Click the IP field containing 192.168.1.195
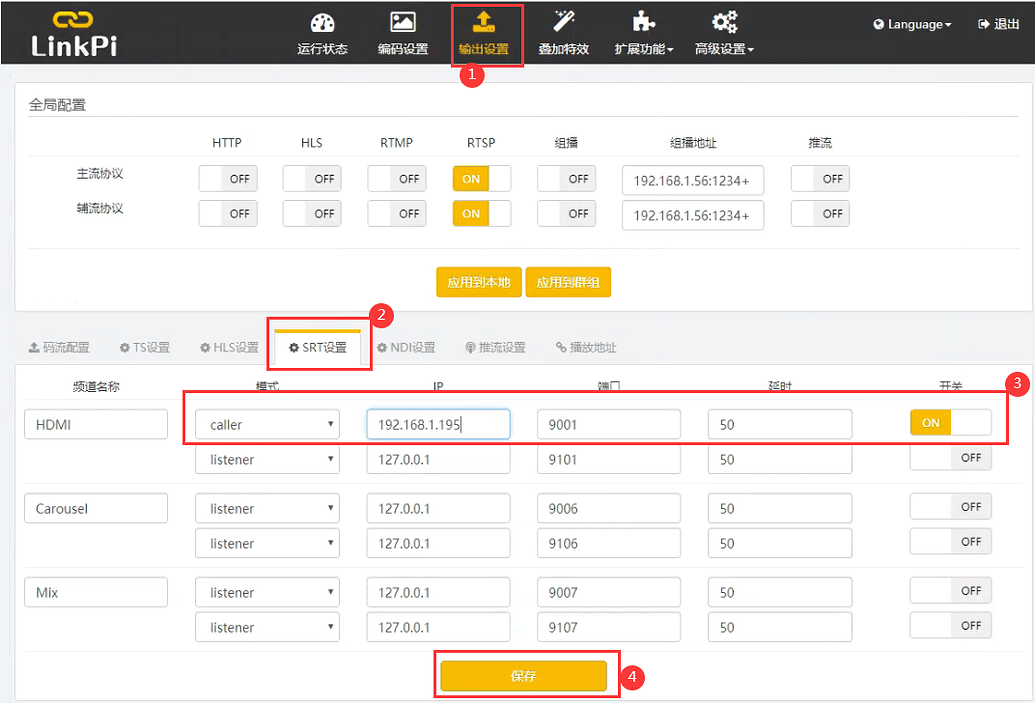This screenshot has width=1035, height=703. point(438,425)
